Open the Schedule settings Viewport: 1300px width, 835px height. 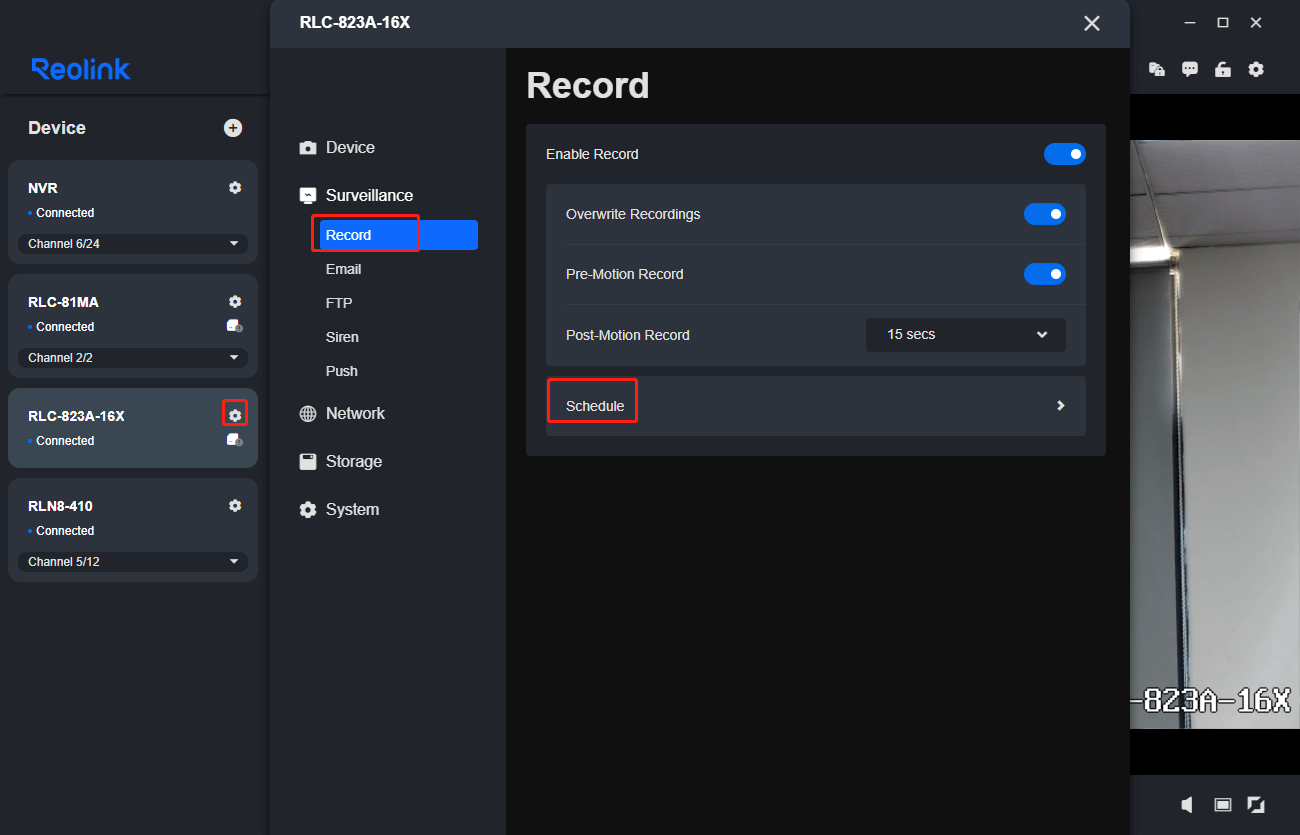(816, 406)
